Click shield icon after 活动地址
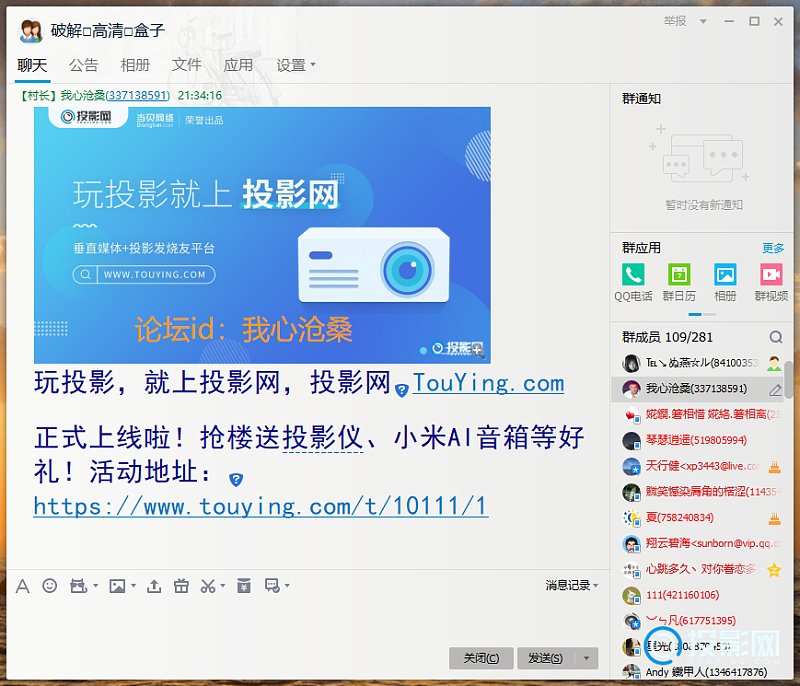800x686 pixels. pyautogui.click(x=236, y=479)
